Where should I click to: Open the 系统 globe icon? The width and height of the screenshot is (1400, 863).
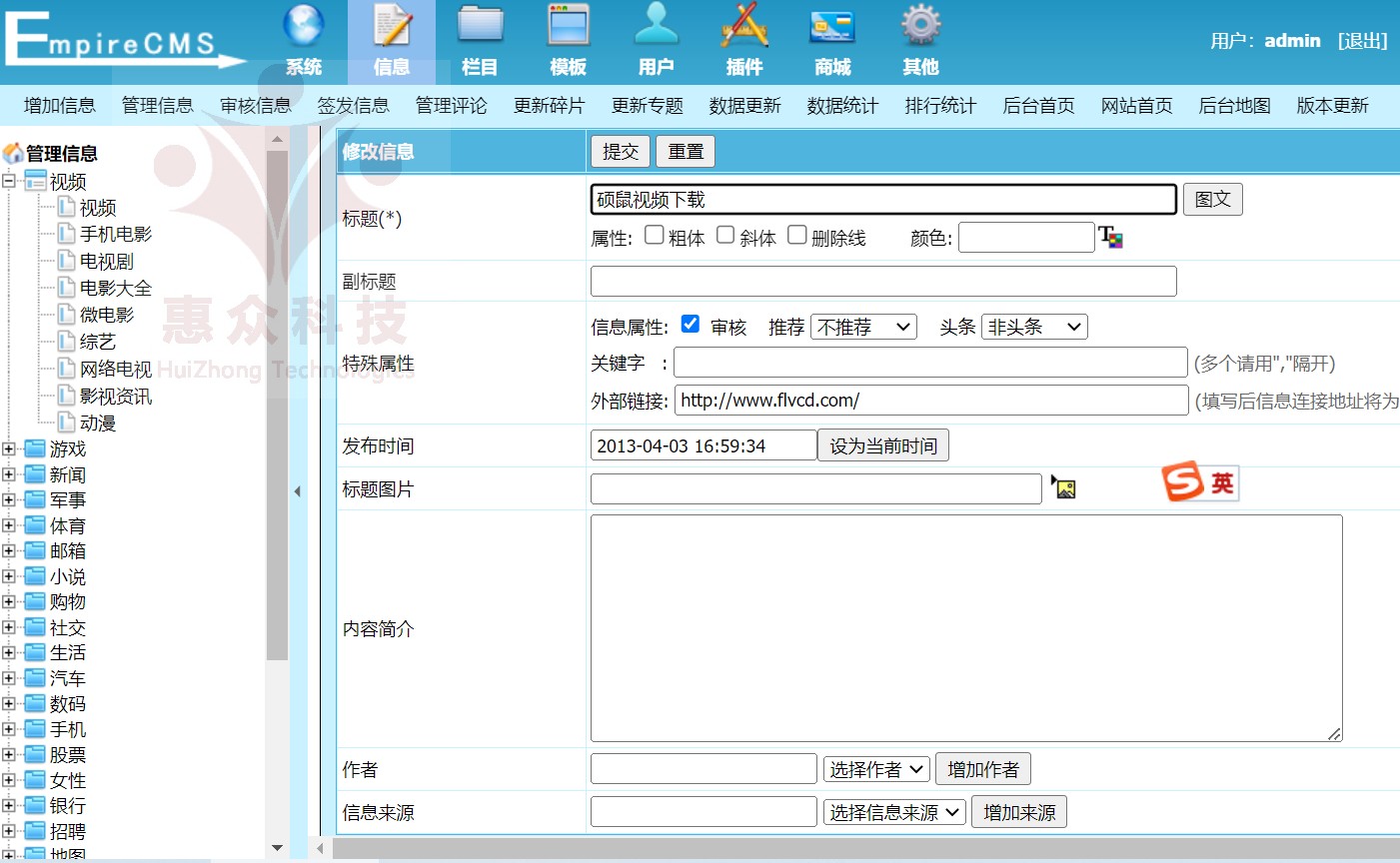(x=304, y=26)
